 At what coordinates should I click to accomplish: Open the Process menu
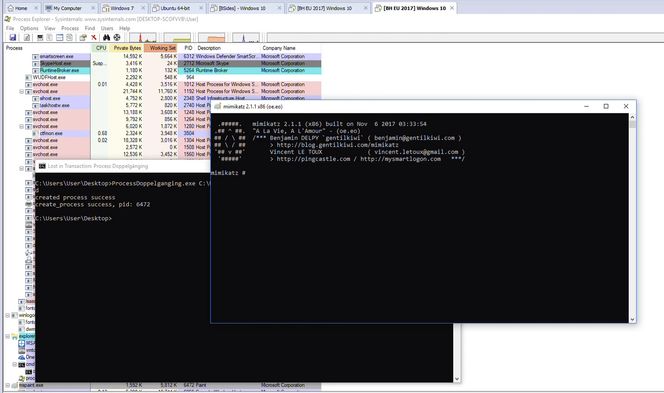(x=70, y=28)
